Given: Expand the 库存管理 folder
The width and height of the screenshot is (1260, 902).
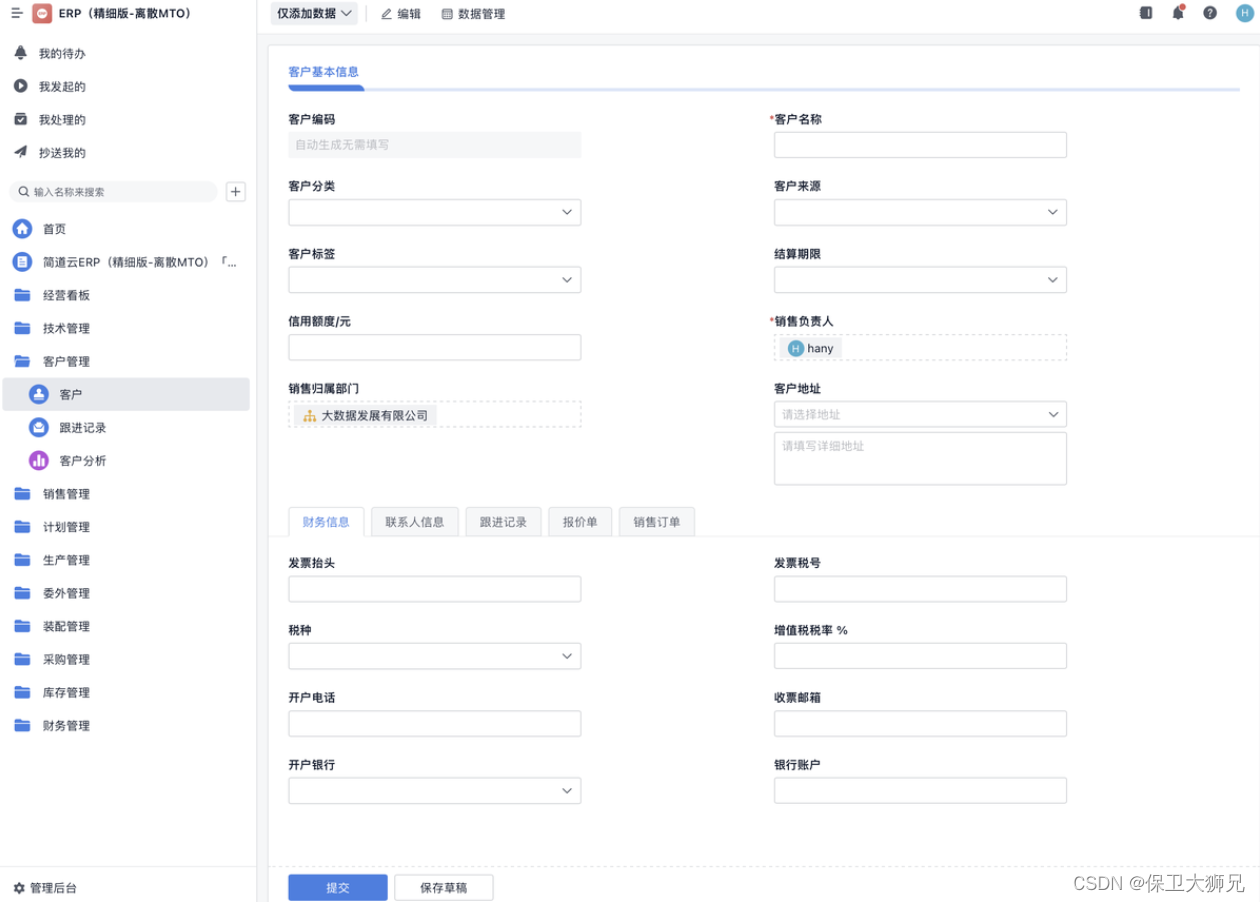Looking at the screenshot, I should 22,692.
